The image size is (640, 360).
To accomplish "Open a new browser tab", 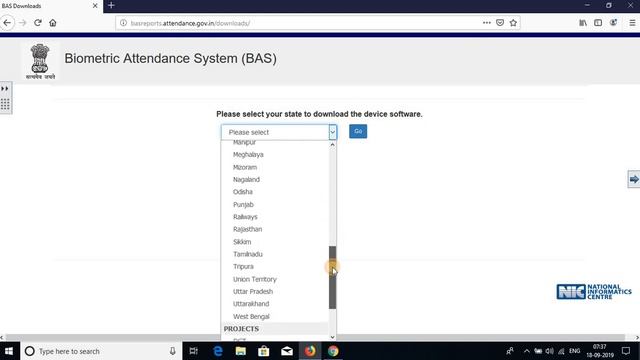I will click(111, 6).
